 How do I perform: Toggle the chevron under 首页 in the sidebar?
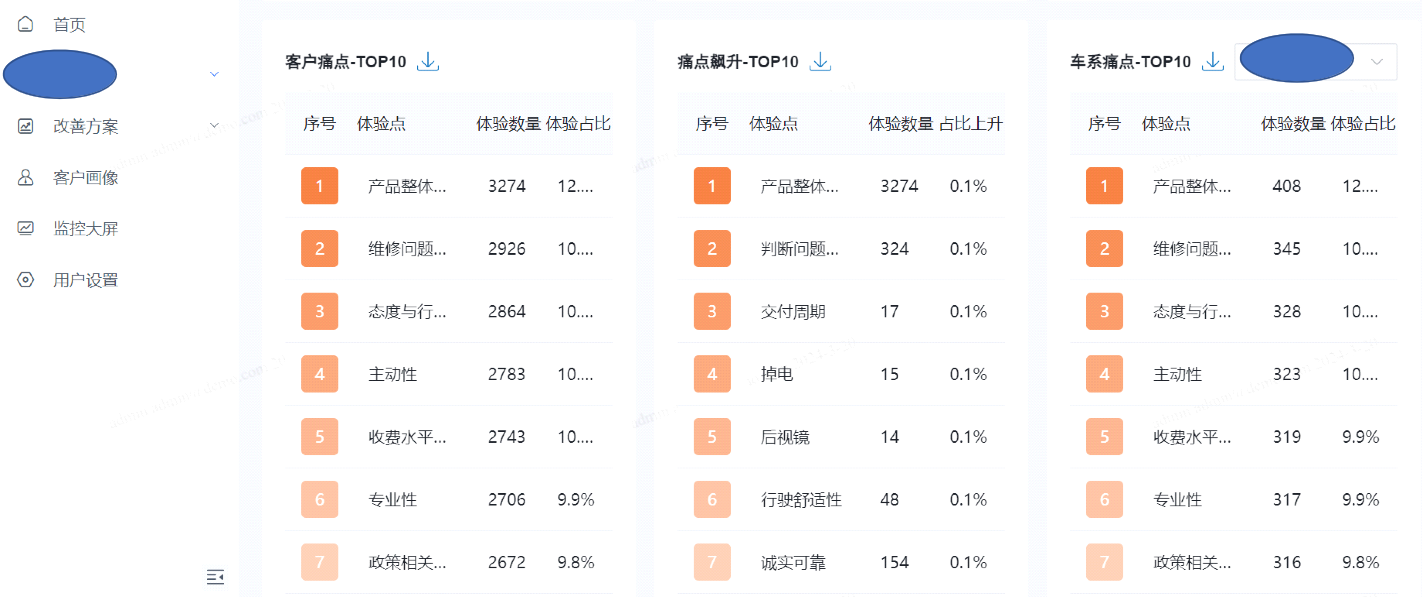[214, 75]
